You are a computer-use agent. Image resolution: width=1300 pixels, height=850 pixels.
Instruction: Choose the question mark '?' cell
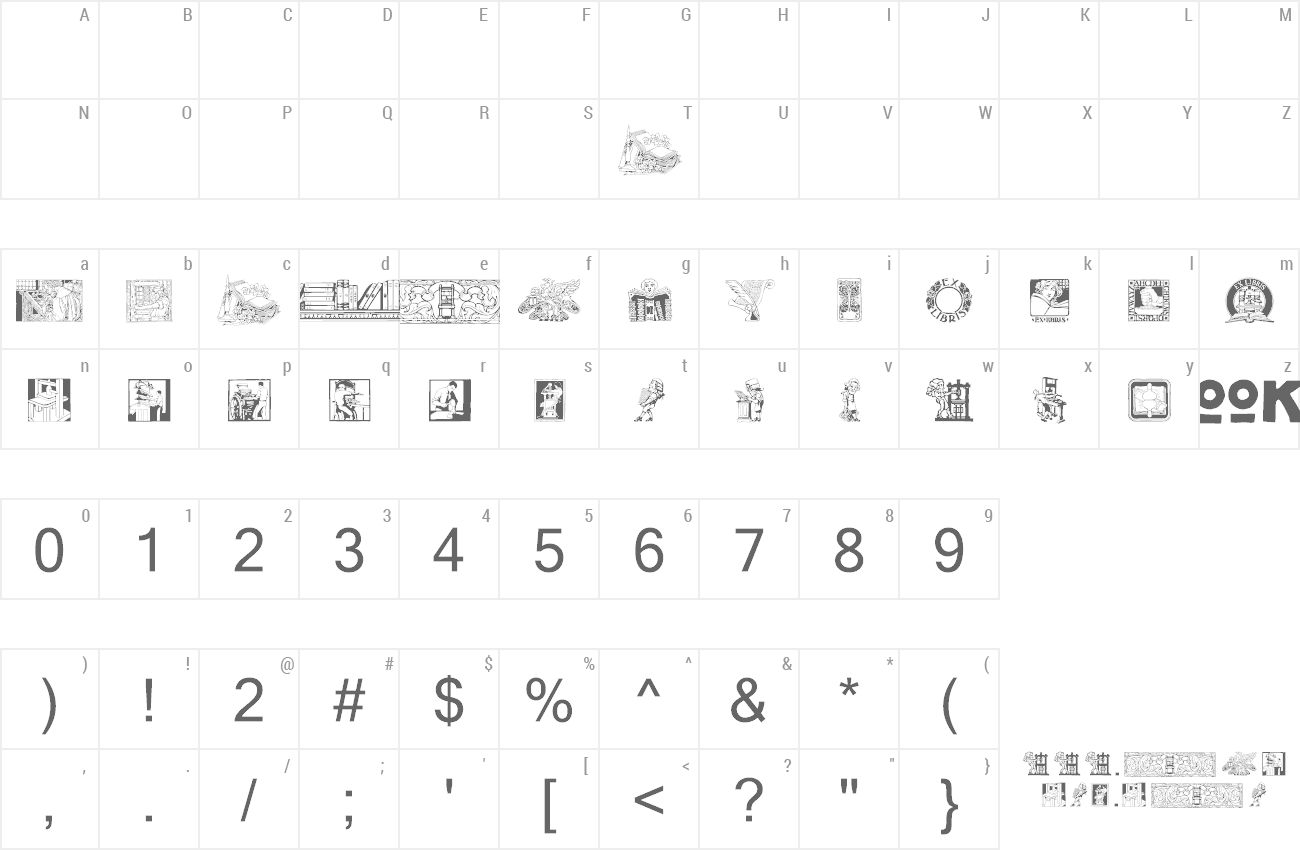[749, 799]
